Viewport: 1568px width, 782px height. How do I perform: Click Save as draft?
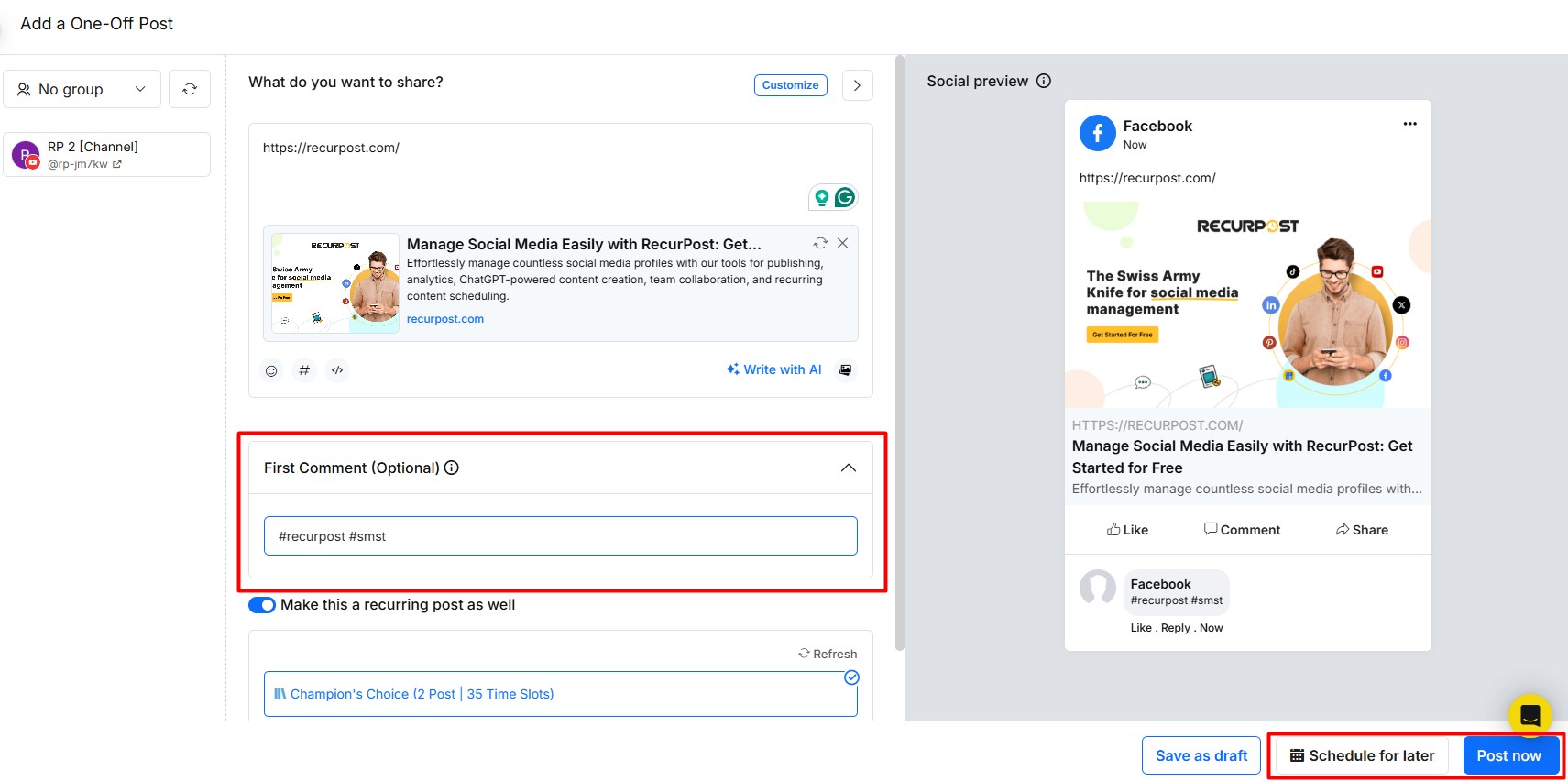point(1201,755)
